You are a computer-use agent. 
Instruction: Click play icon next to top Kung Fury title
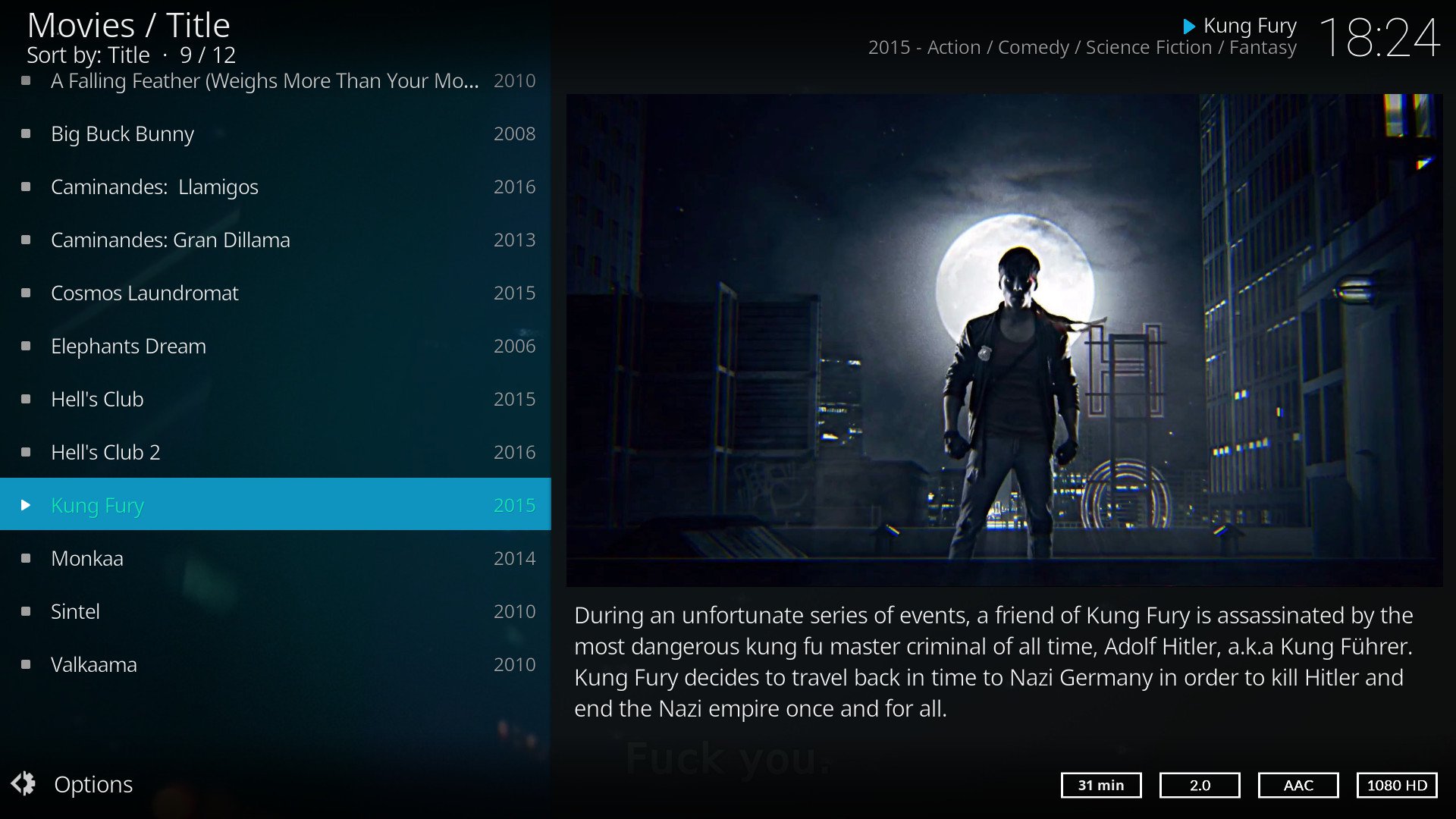(x=1189, y=27)
